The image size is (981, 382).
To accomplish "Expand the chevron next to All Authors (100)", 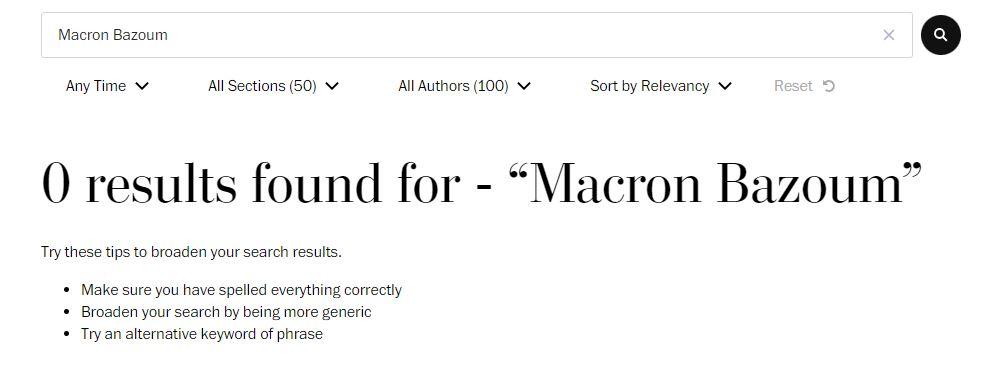I will pos(524,86).
